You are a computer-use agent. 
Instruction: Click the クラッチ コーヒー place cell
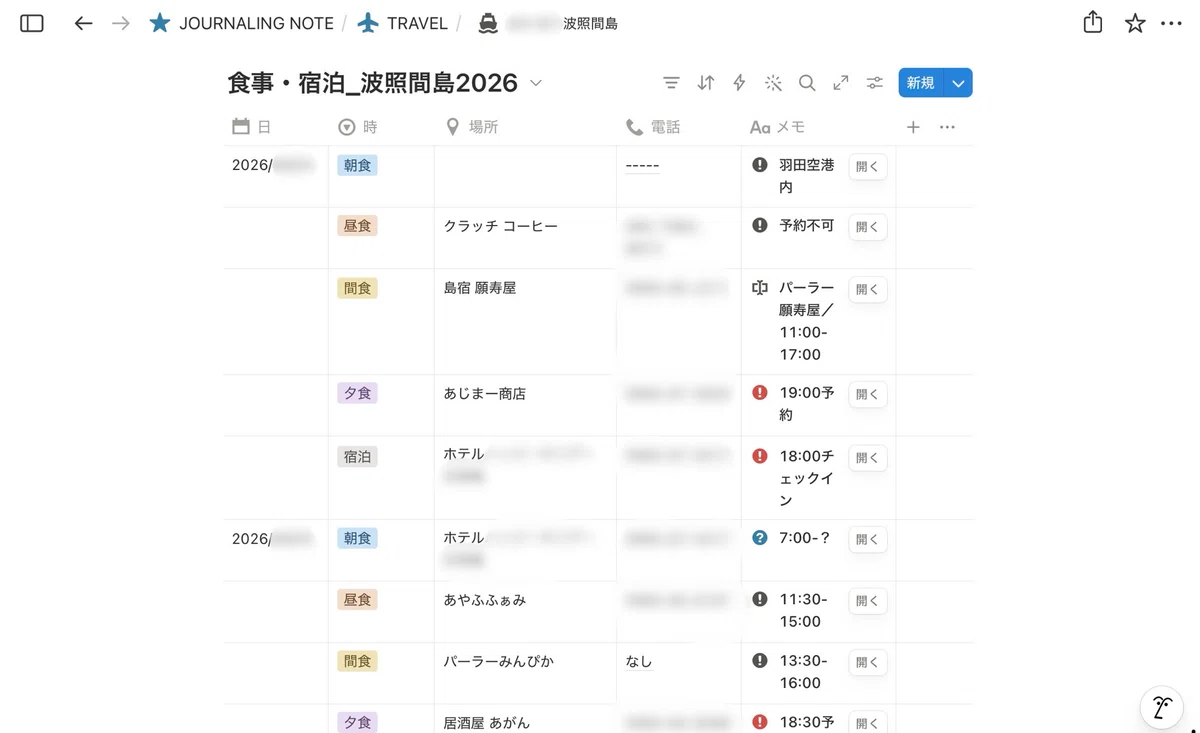pos(525,238)
